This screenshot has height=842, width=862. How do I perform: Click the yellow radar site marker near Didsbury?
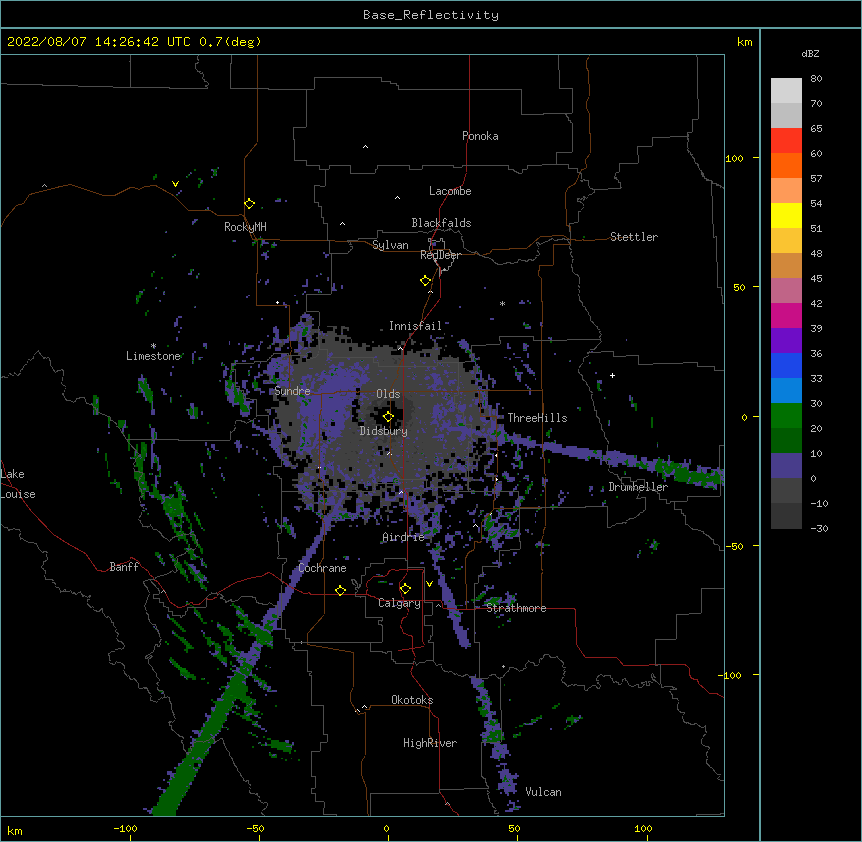(x=388, y=417)
